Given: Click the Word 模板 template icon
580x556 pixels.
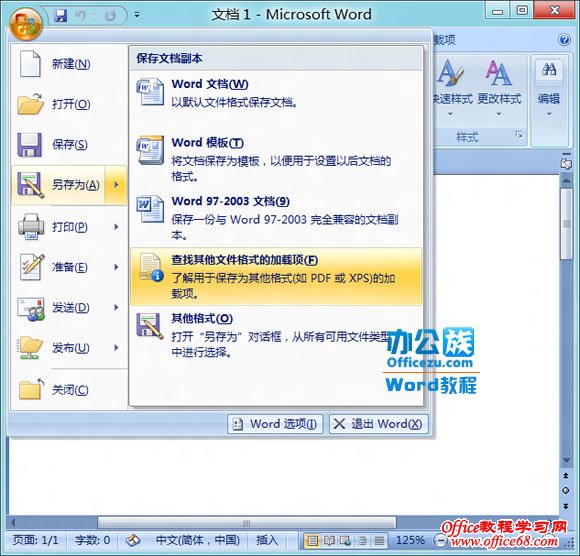Looking at the screenshot, I should pos(150,150).
